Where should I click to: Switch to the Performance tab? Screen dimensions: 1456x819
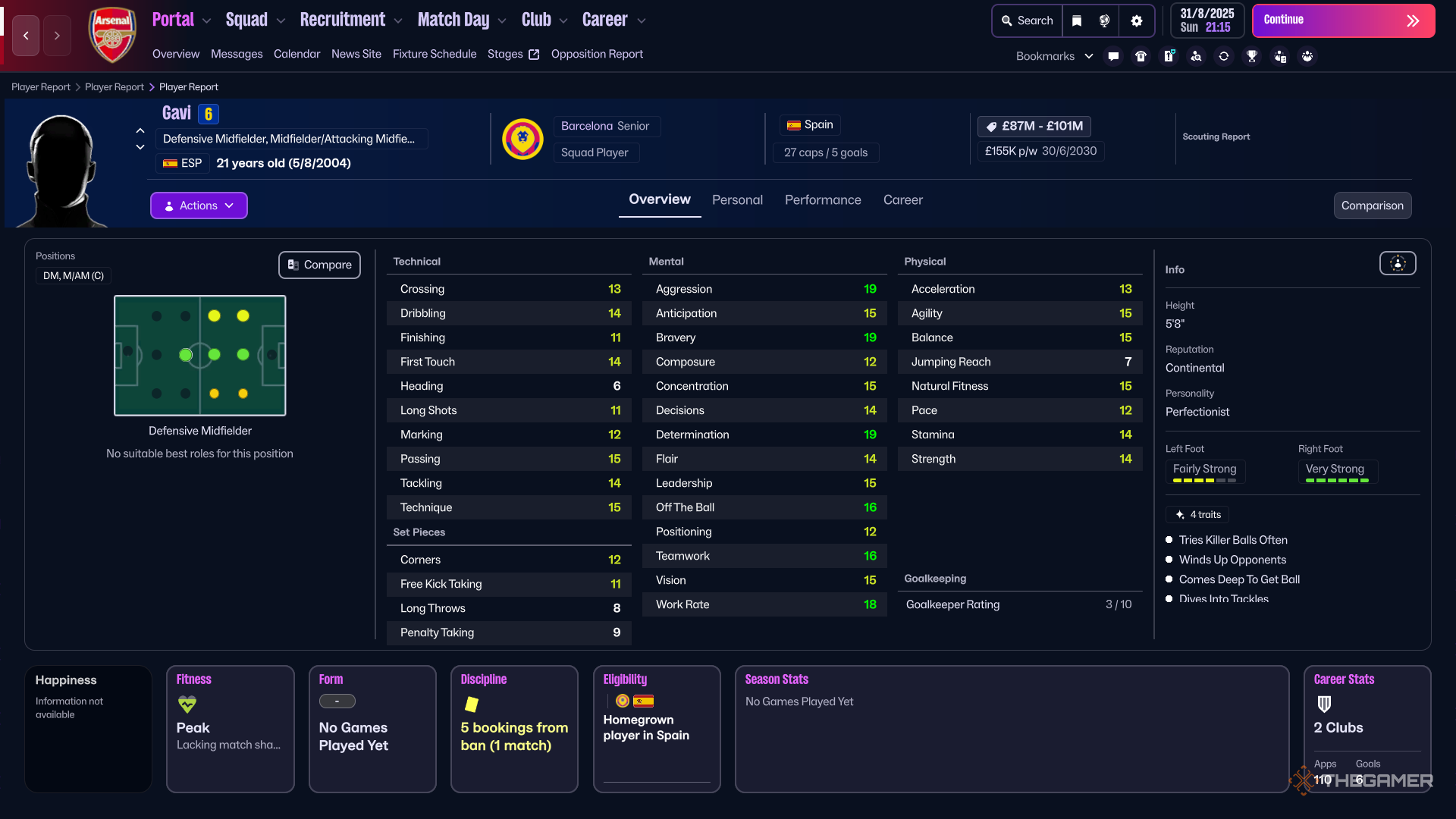823,199
